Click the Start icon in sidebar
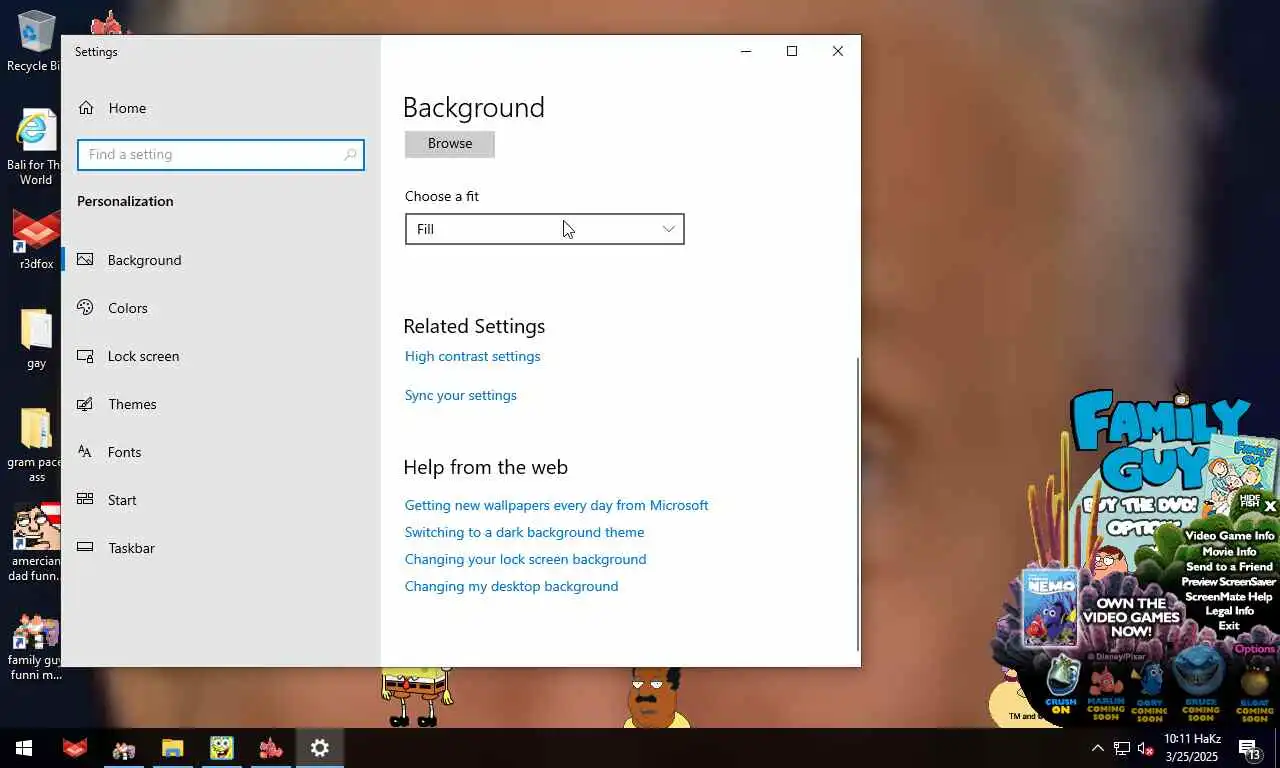Image resolution: width=1280 pixels, height=768 pixels. (x=86, y=500)
